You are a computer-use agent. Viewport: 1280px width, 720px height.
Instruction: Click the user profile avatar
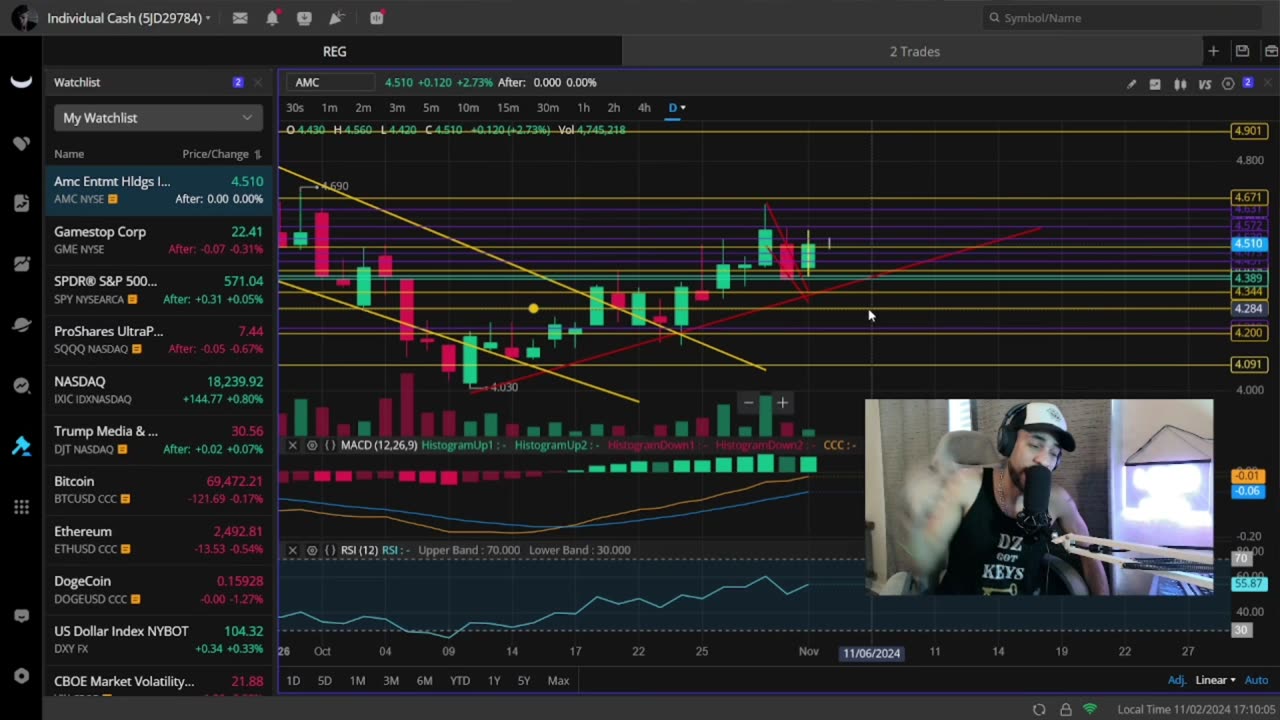[x=25, y=18]
